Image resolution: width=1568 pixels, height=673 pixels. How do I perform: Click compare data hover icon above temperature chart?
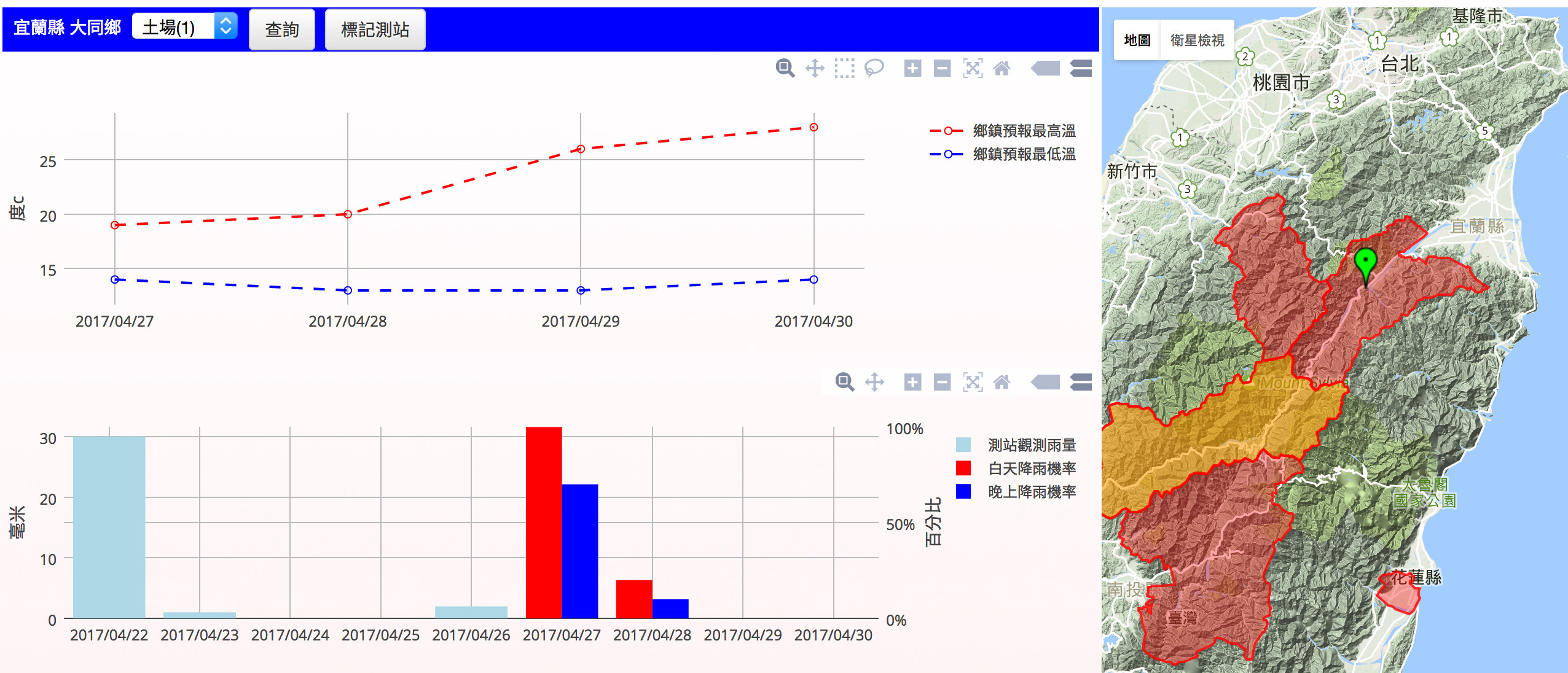(x=1081, y=68)
